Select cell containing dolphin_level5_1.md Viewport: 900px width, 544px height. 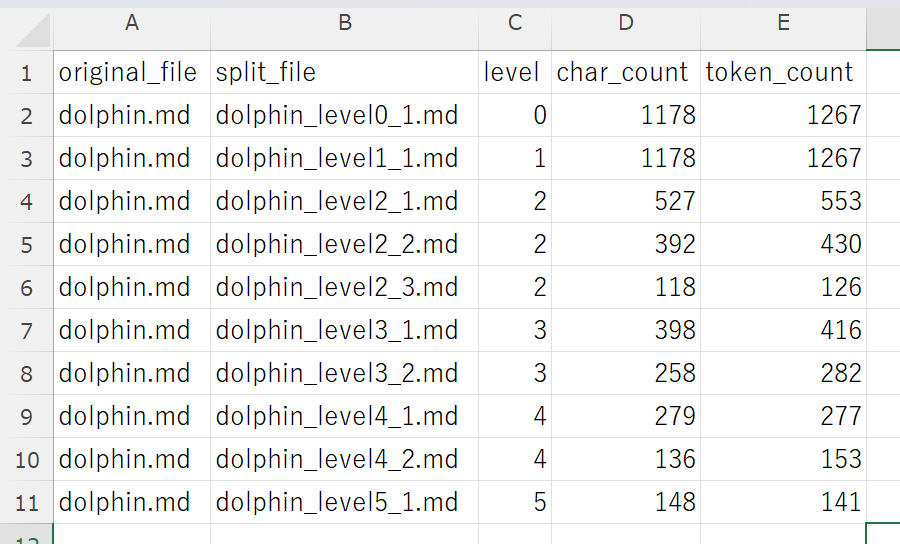(344, 503)
